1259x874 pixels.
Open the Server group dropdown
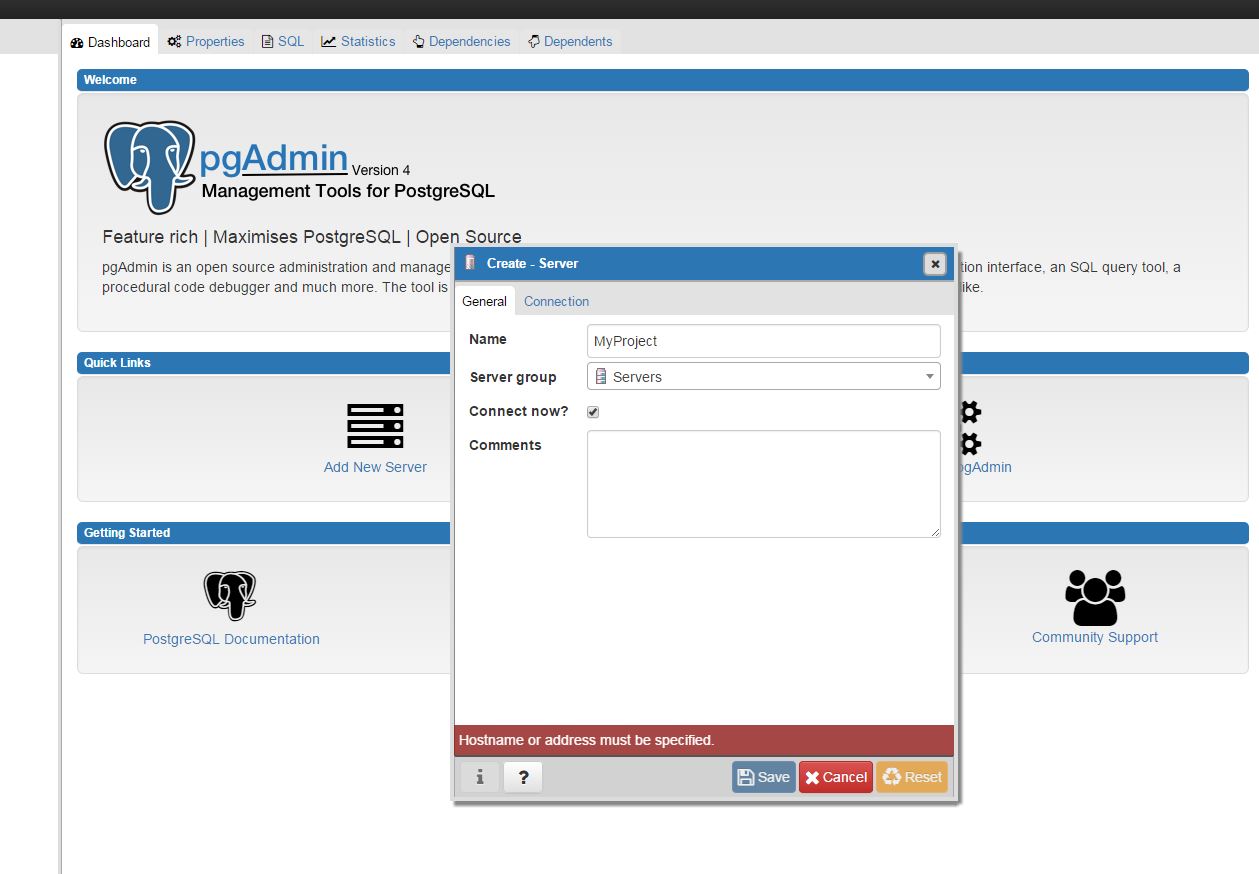tap(764, 377)
